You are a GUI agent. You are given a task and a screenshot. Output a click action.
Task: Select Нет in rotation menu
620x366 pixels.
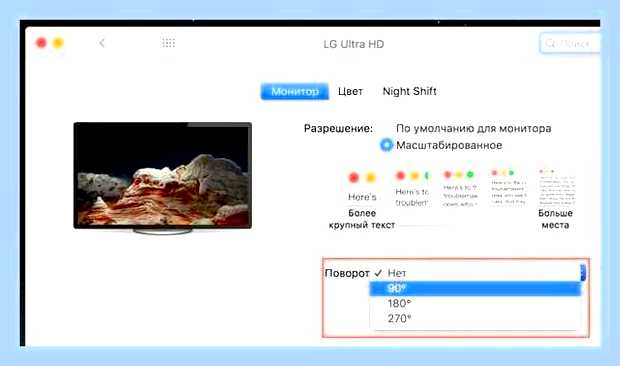coord(474,273)
